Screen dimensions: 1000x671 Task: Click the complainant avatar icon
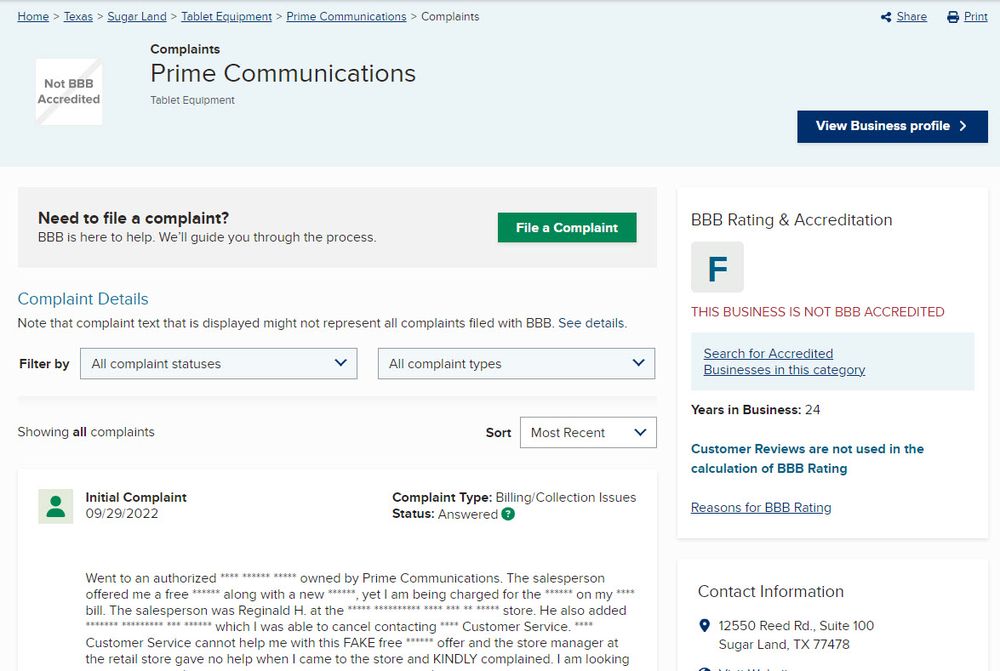(x=56, y=506)
